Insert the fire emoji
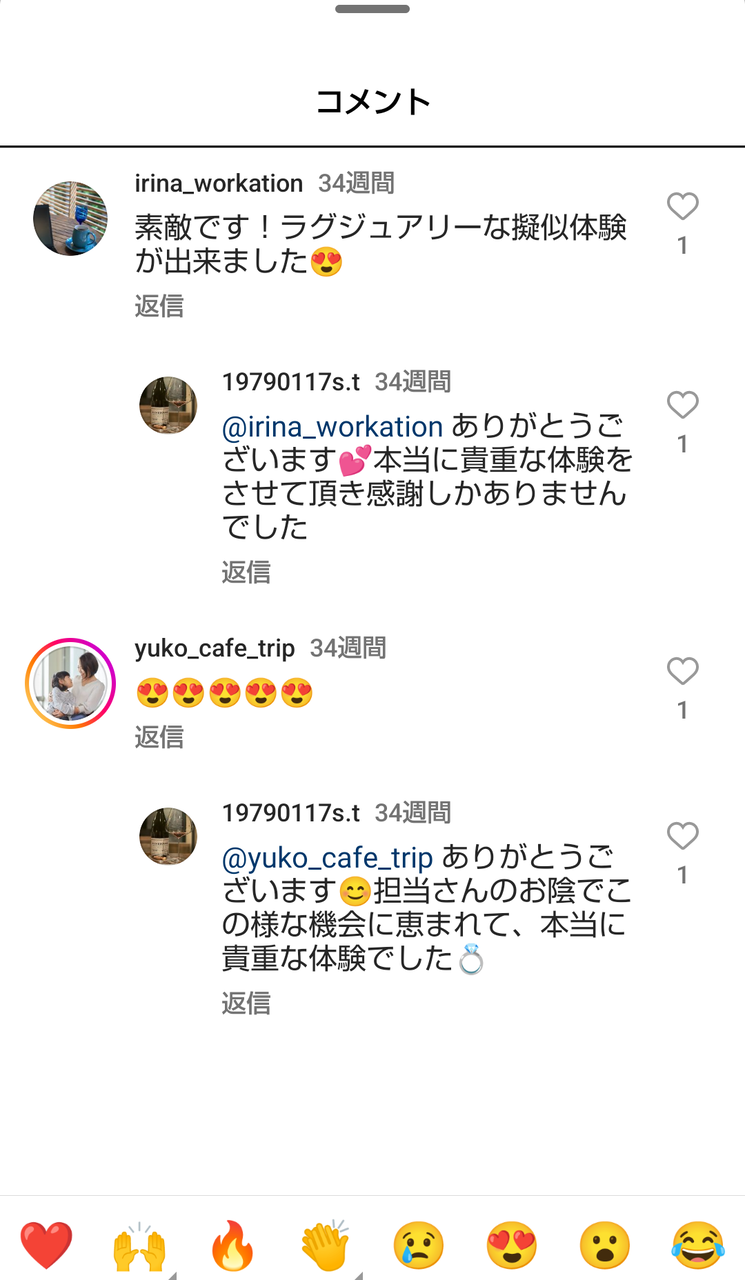745x1280 pixels. click(232, 1246)
